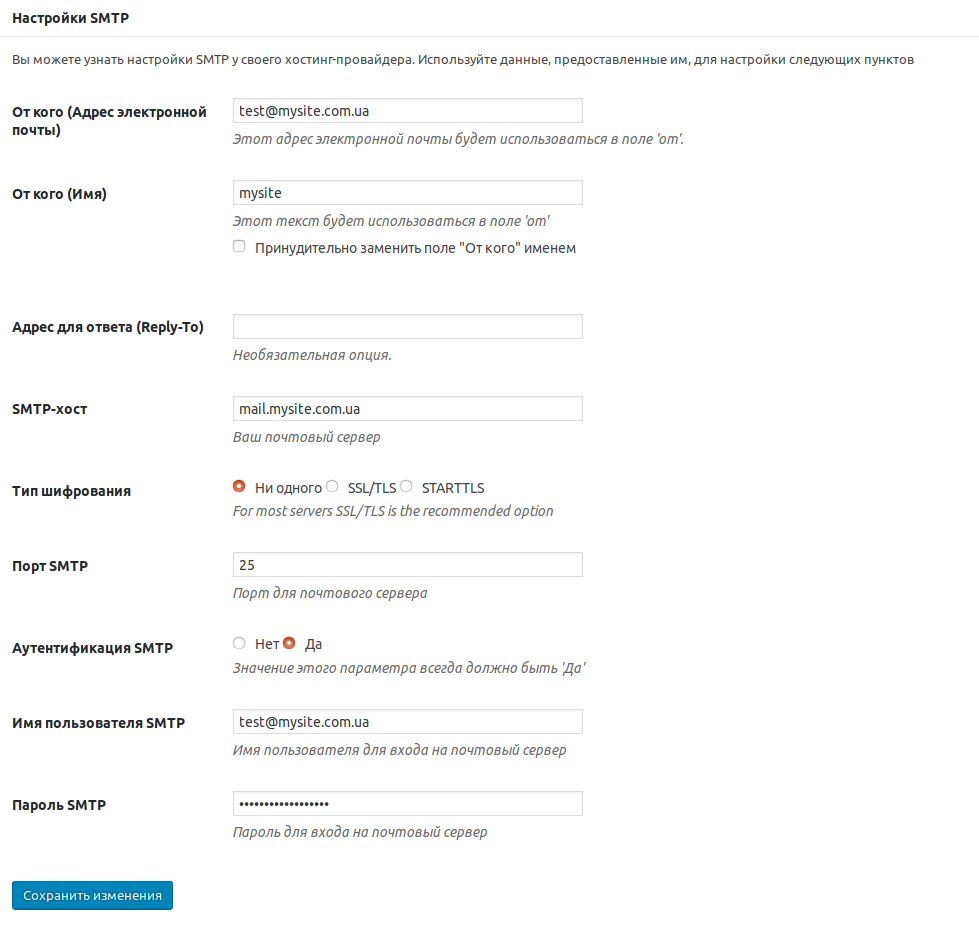Screen dimensions: 979x938
Task: Click the 'SMTP-хост' field label
Action: (x=50, y=409)
